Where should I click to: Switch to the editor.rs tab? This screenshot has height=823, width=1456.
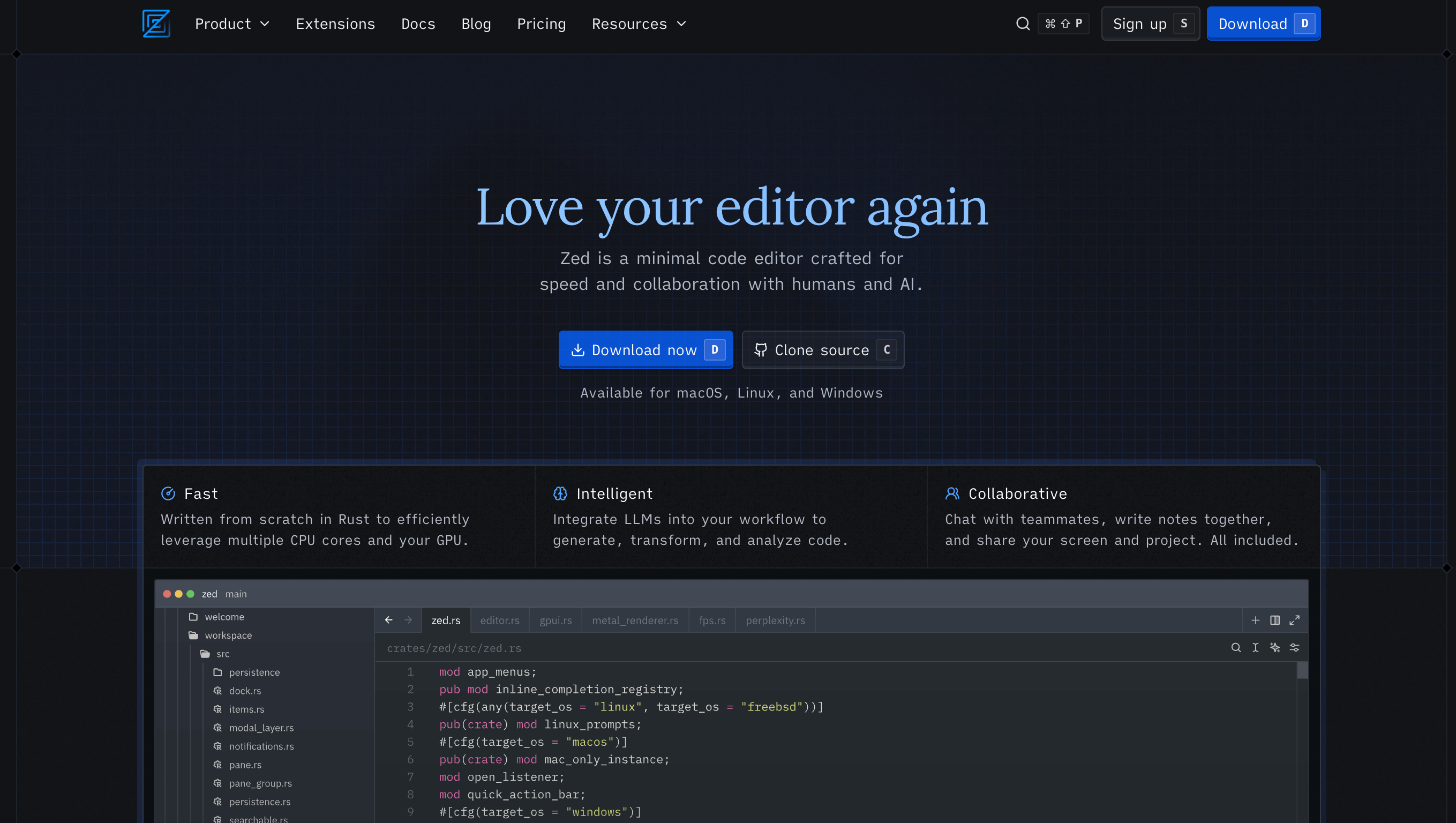pos(499,620)
